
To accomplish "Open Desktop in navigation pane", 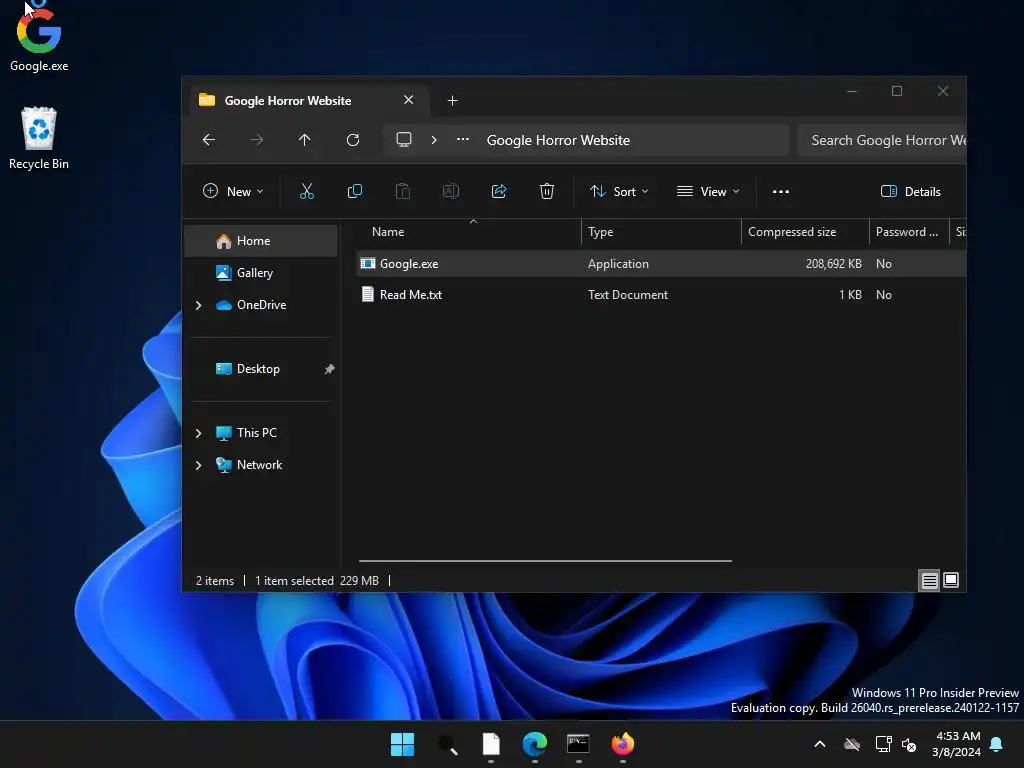I will coord(259,369).
